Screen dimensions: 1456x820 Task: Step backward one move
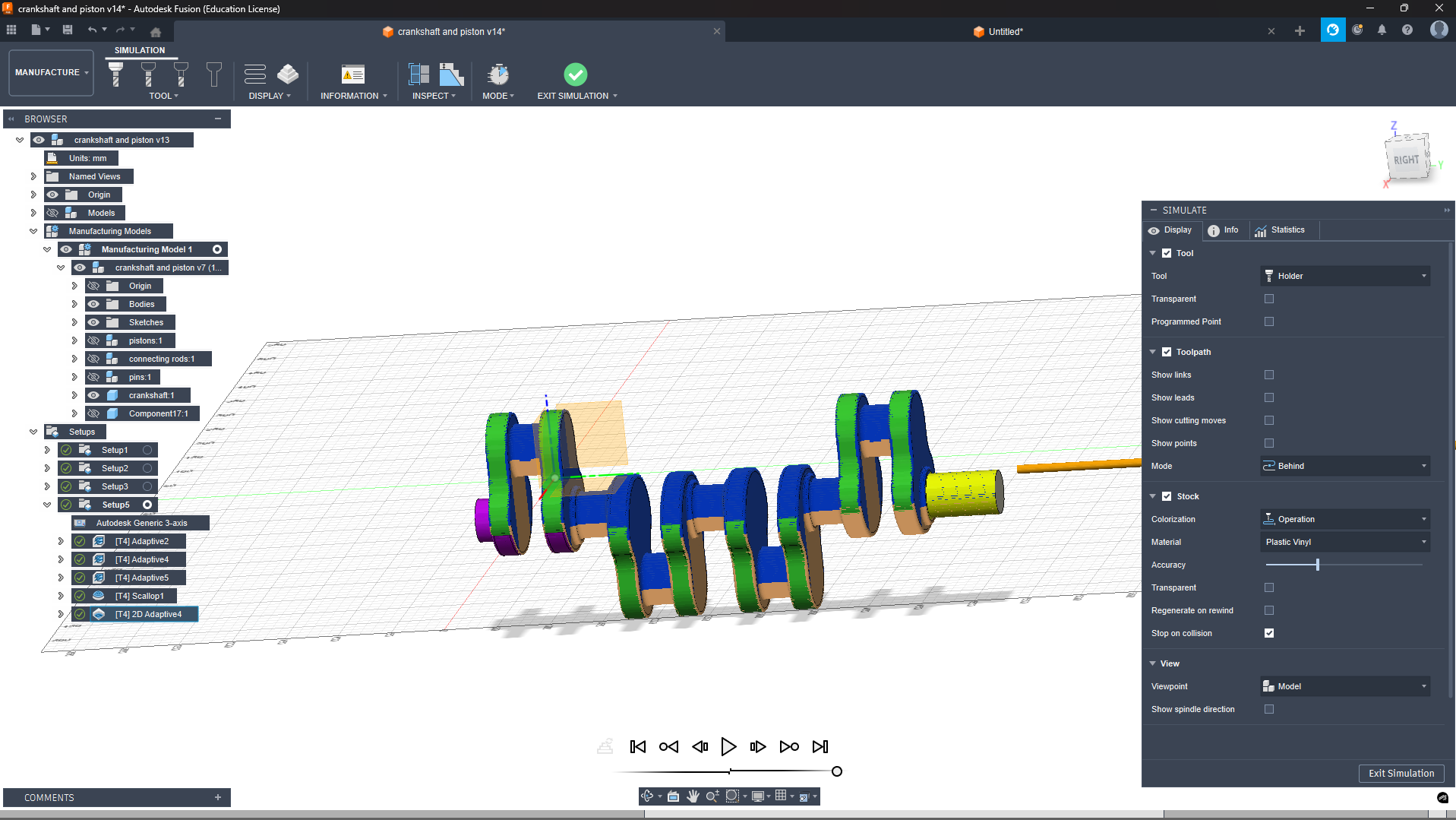point(700,747)
